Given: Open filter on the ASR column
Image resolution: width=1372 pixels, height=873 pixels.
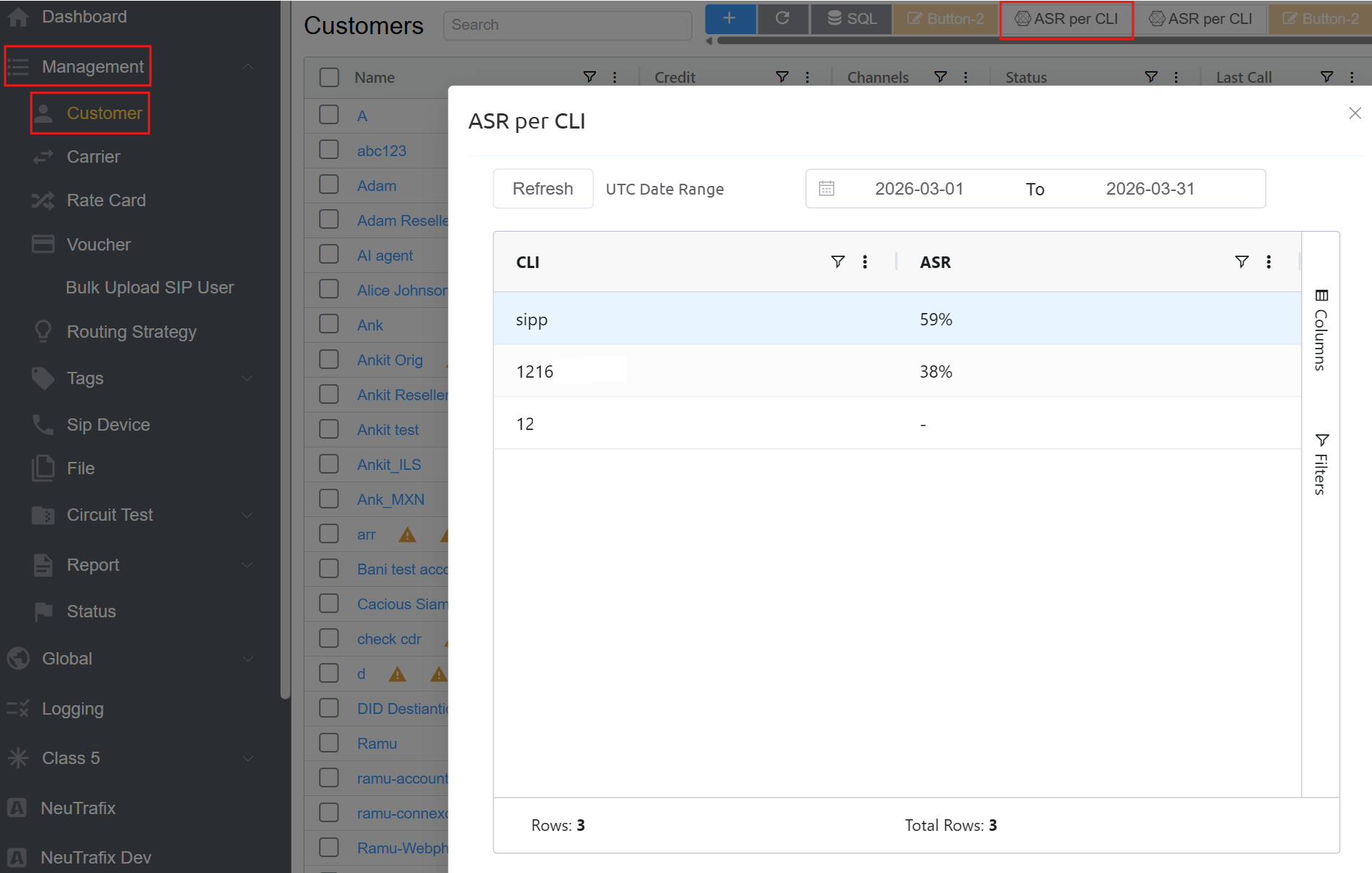Looking at the screenshot, I should 1241,262.
